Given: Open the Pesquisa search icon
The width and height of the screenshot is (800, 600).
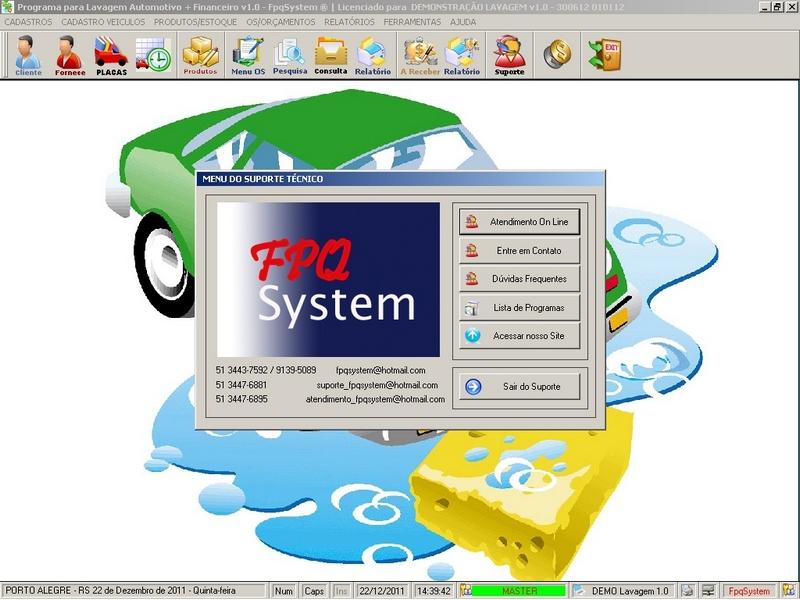Looking at the screenshot, I should 290,56.
